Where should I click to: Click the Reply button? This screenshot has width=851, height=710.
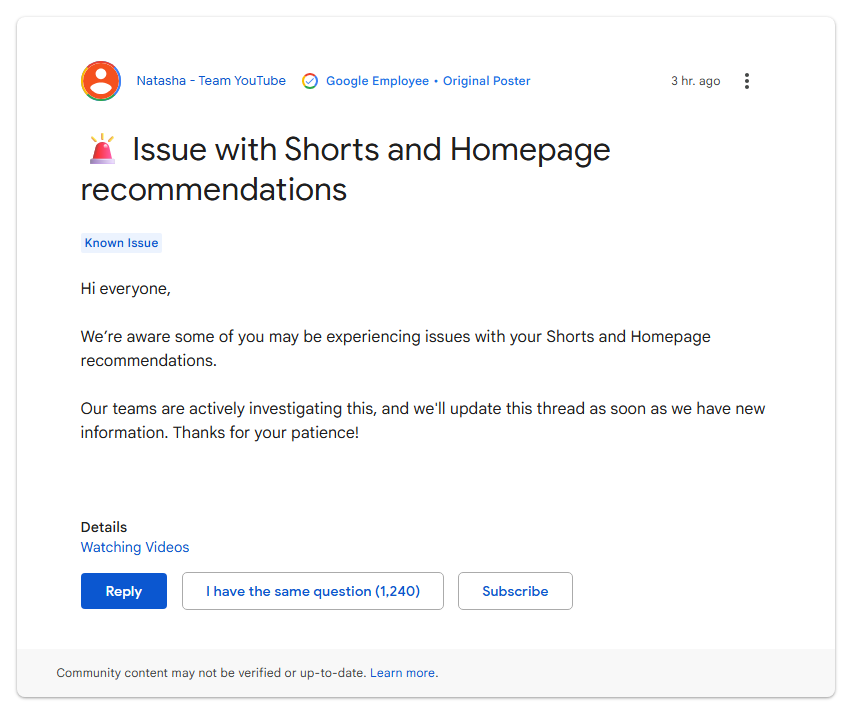pyautogui.click(x=124, y=591)
